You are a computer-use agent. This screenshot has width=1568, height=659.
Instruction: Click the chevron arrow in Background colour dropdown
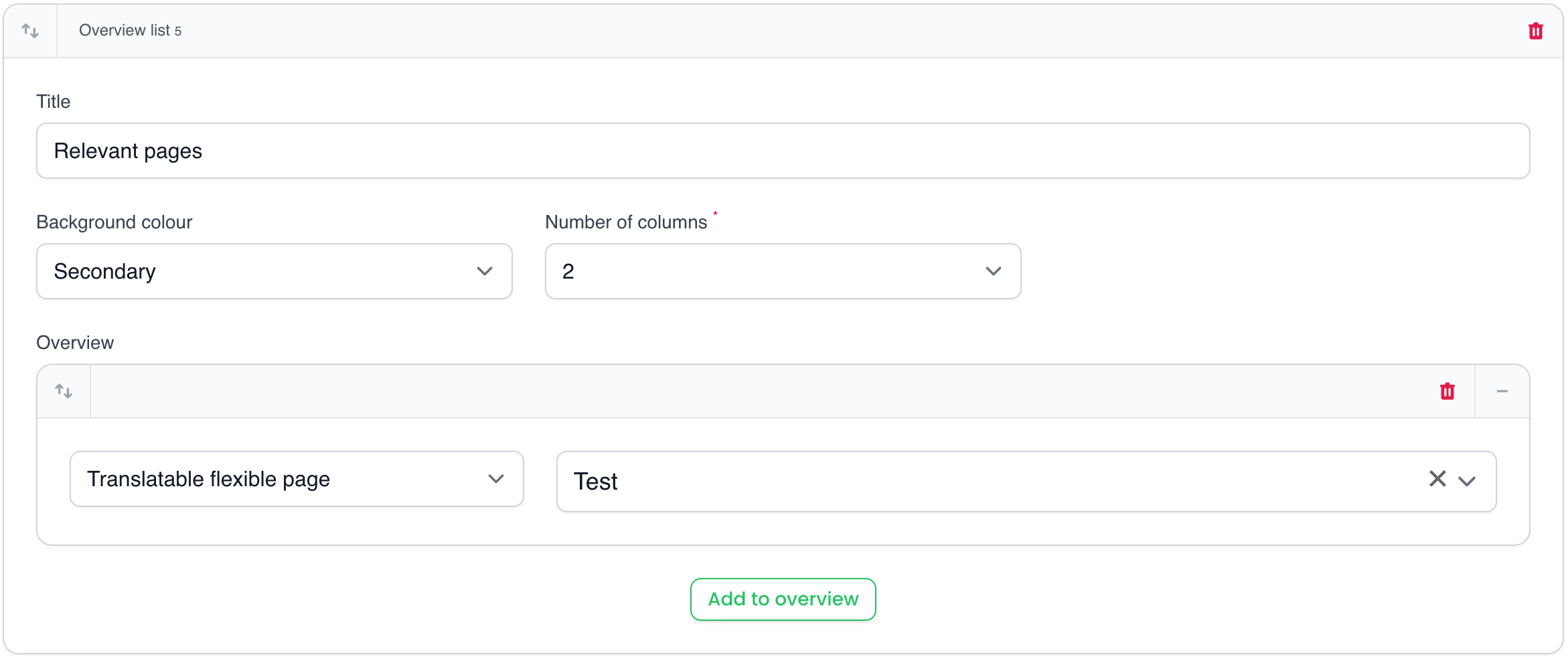[485, 271]
